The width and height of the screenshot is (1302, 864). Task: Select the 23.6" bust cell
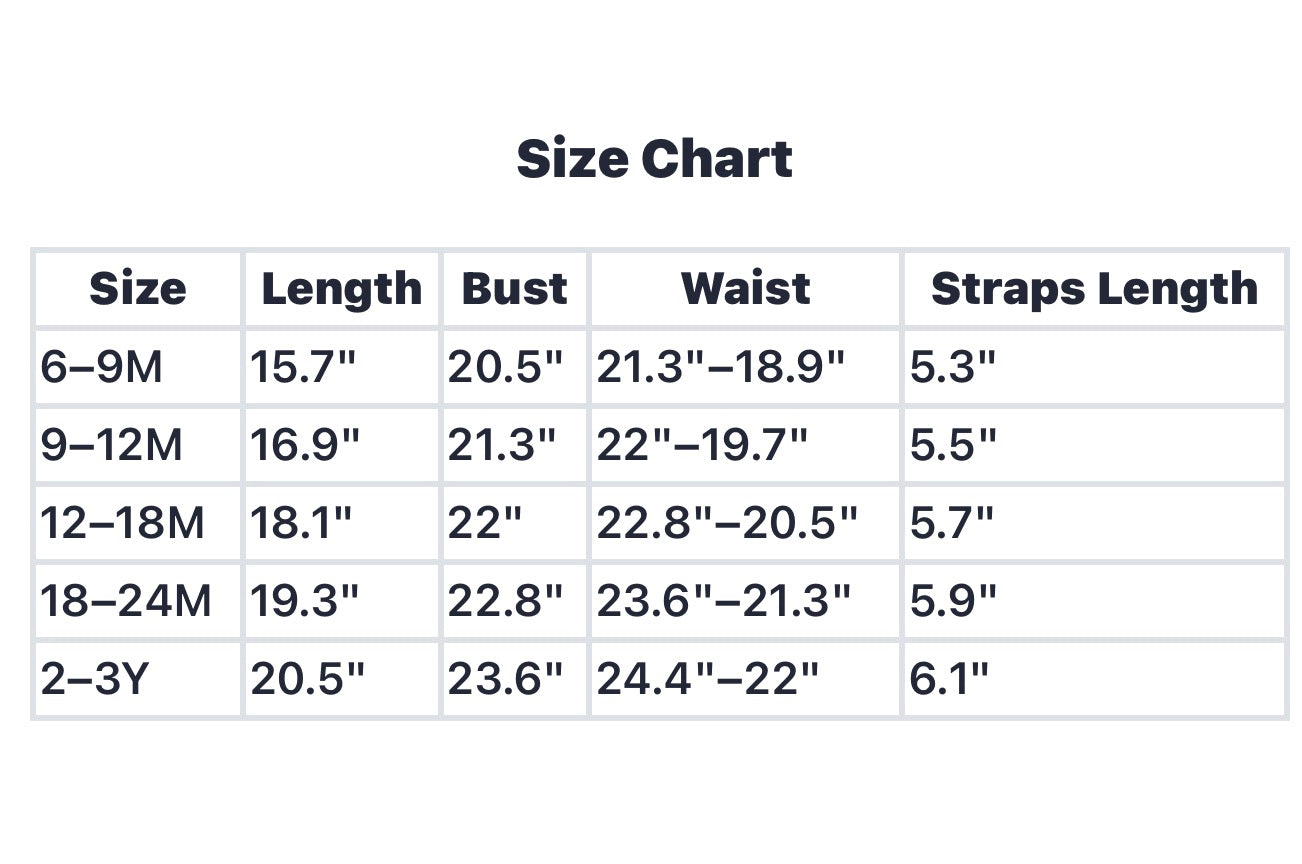[505, 679]
